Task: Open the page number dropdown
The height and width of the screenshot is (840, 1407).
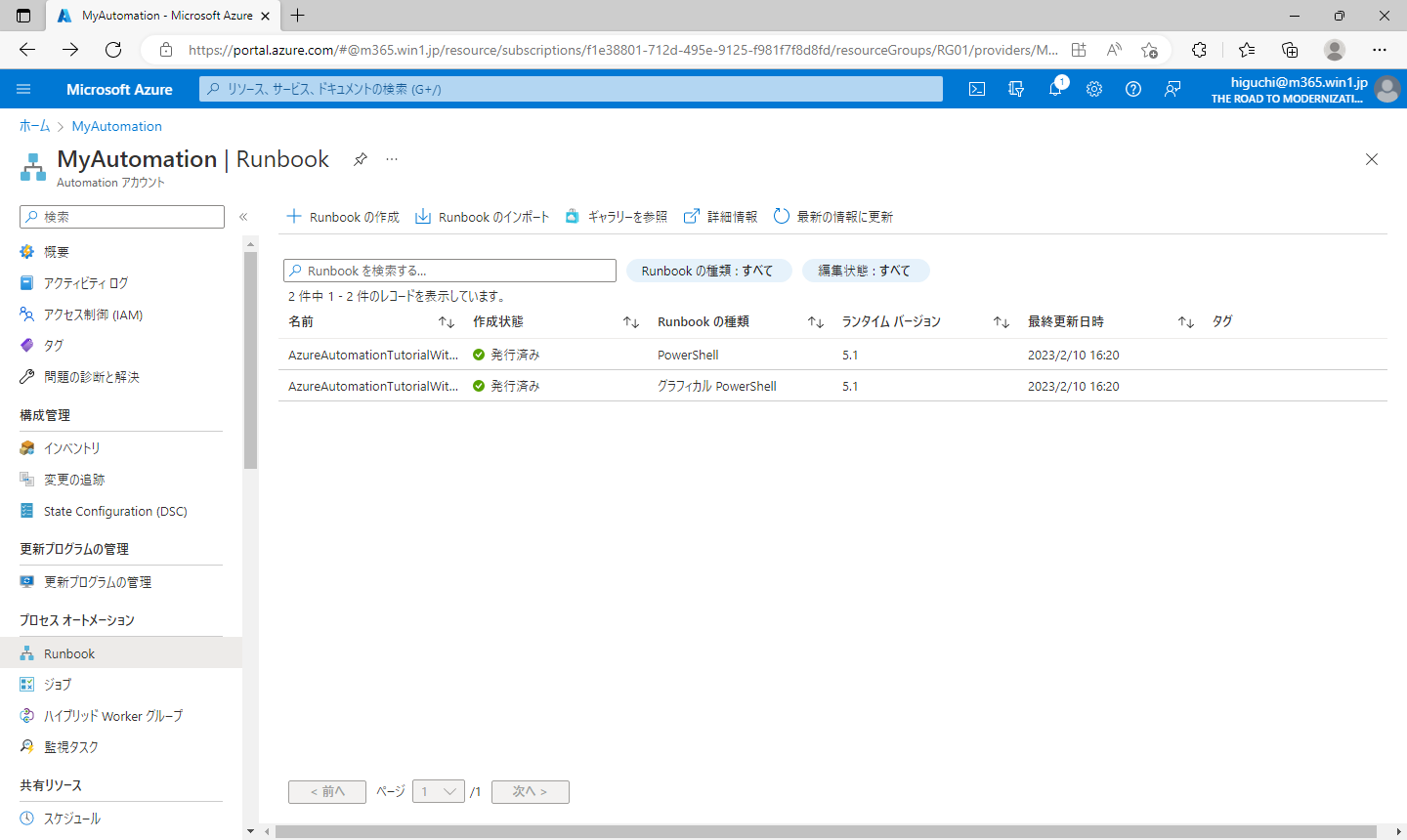Action: 438,792
